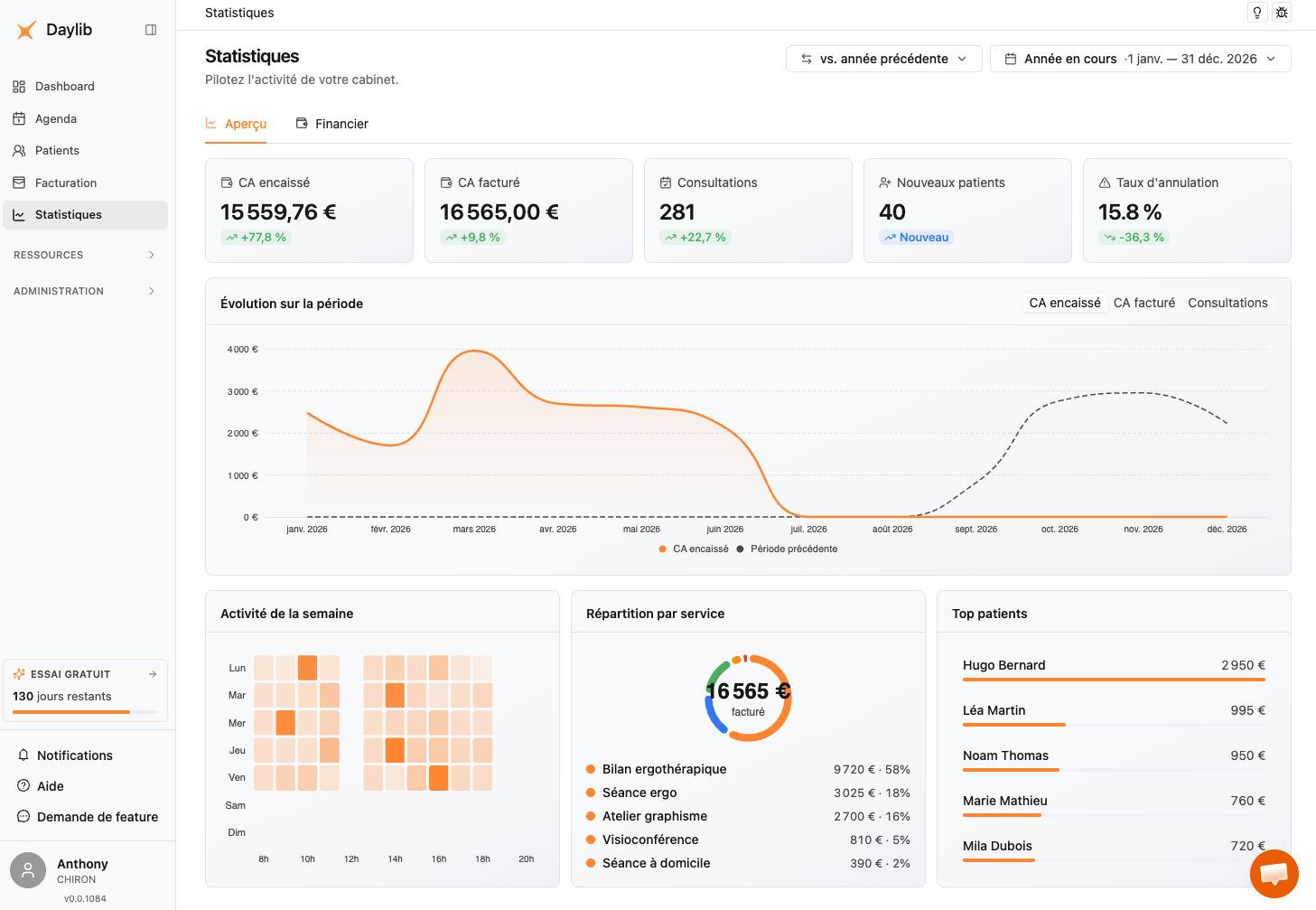Click the Essai gratuit trial card
Image resolution: width=1316 pixels, height=910 pixels.
(85, 691)
